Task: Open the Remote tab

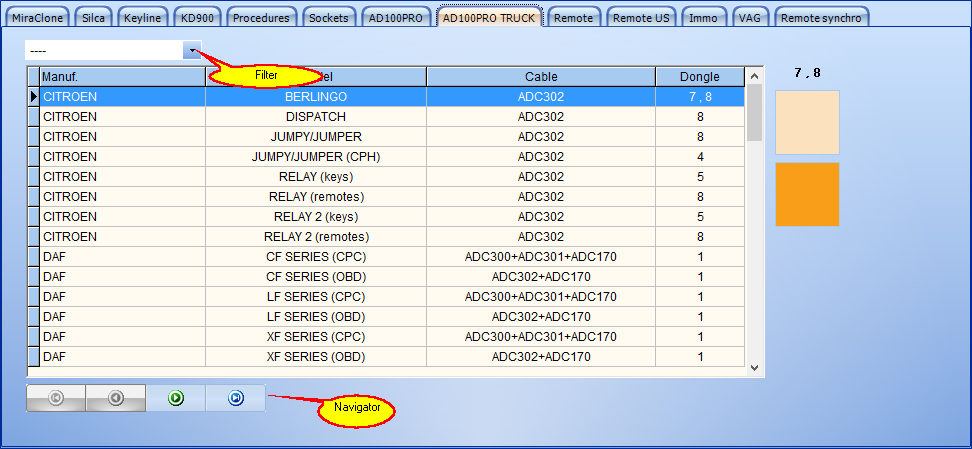Action: (573, 18)
